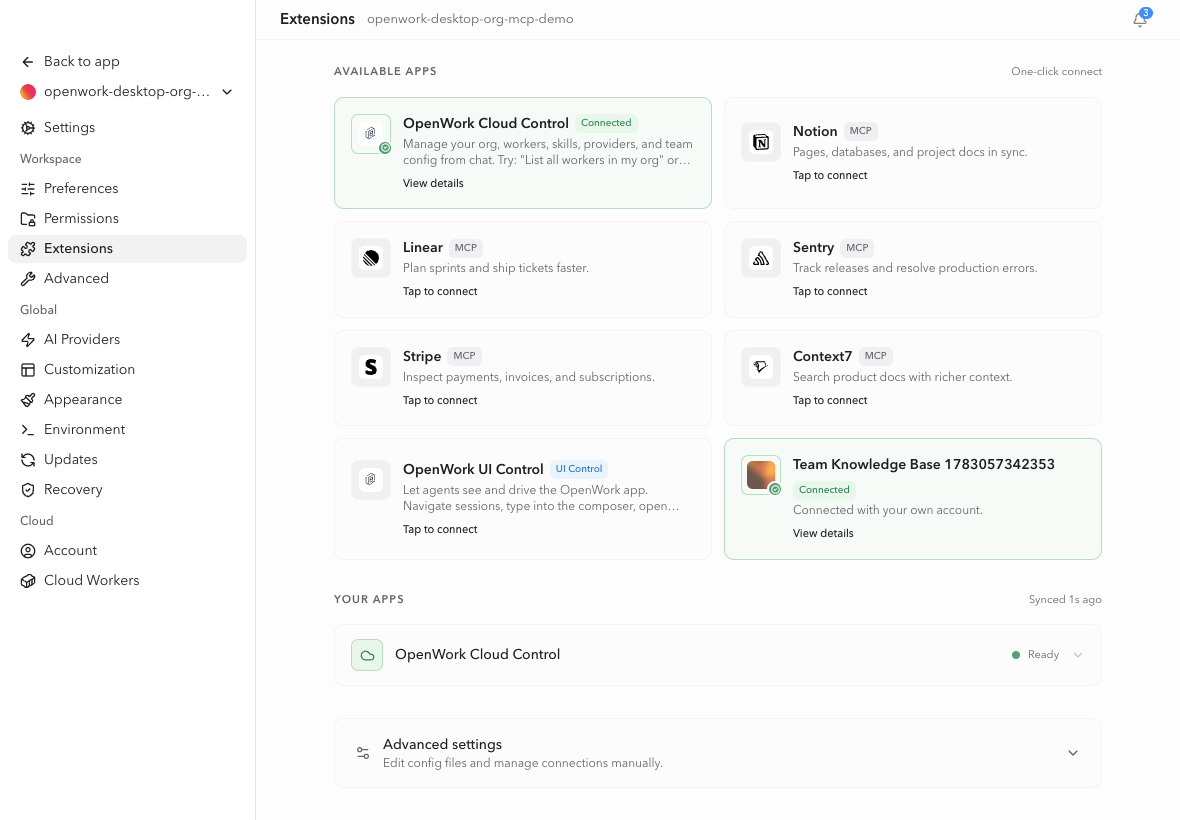Click the Account person icon
The height and width of the screenshot is (820, 1180).
coord(28,551)
